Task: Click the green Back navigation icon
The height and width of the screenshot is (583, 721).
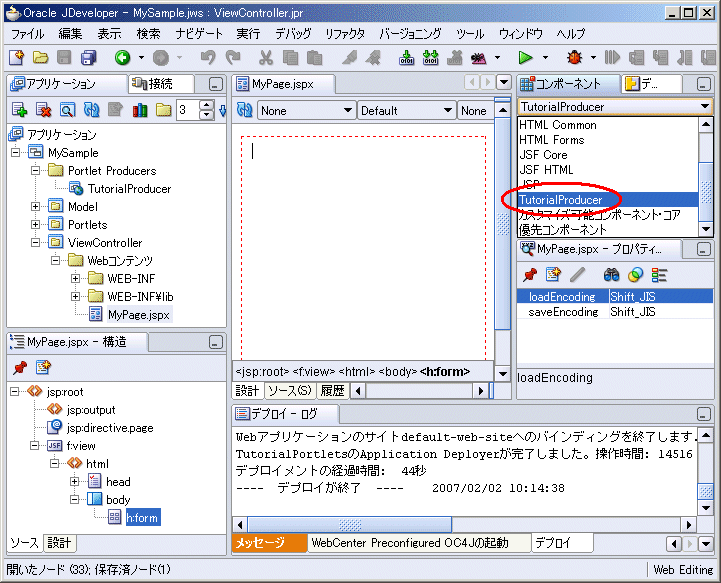Action: click(x=122, y=57)
